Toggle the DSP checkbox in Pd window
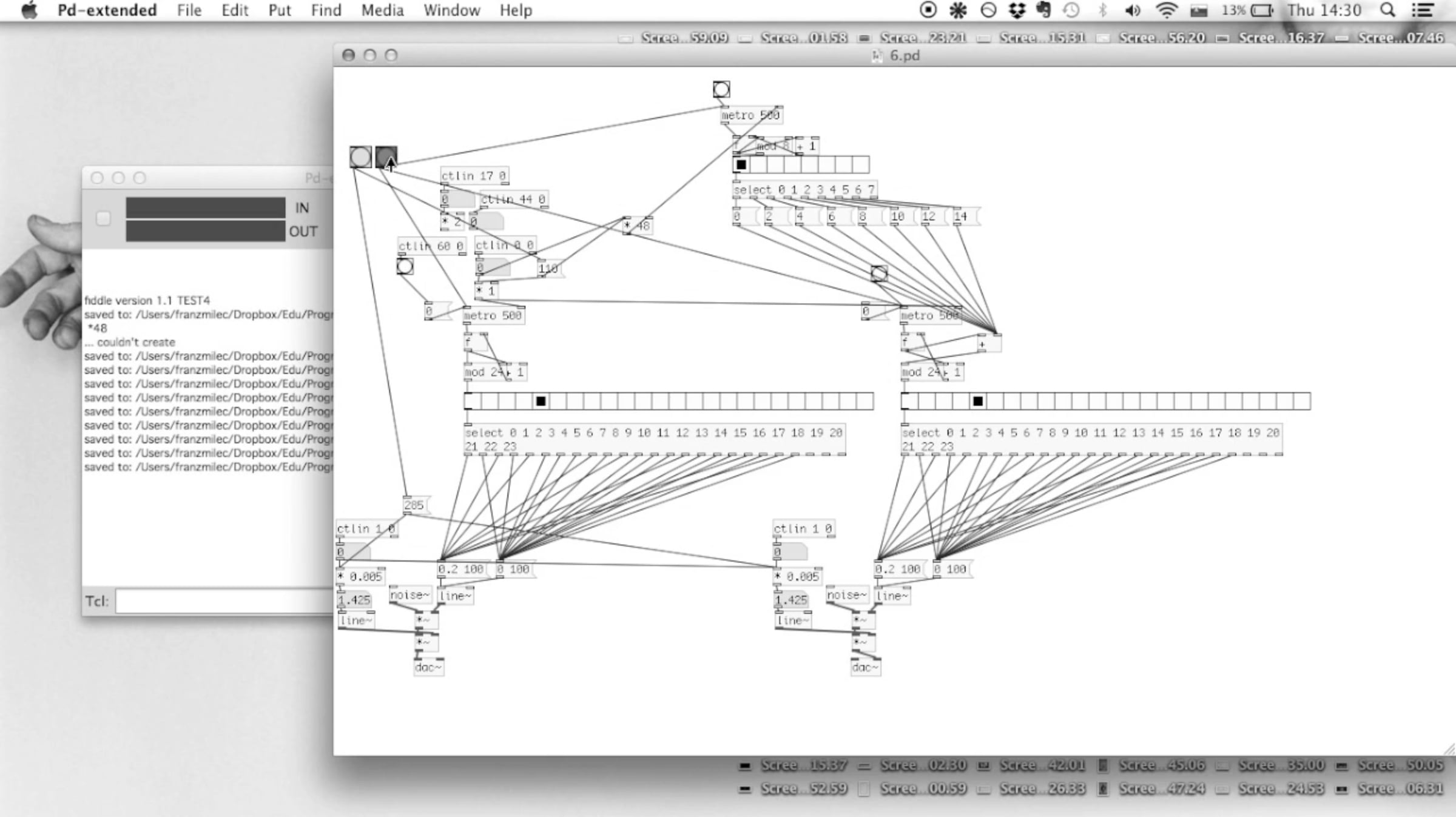The width and height of the screenshot is (1456, 817). 103,218
